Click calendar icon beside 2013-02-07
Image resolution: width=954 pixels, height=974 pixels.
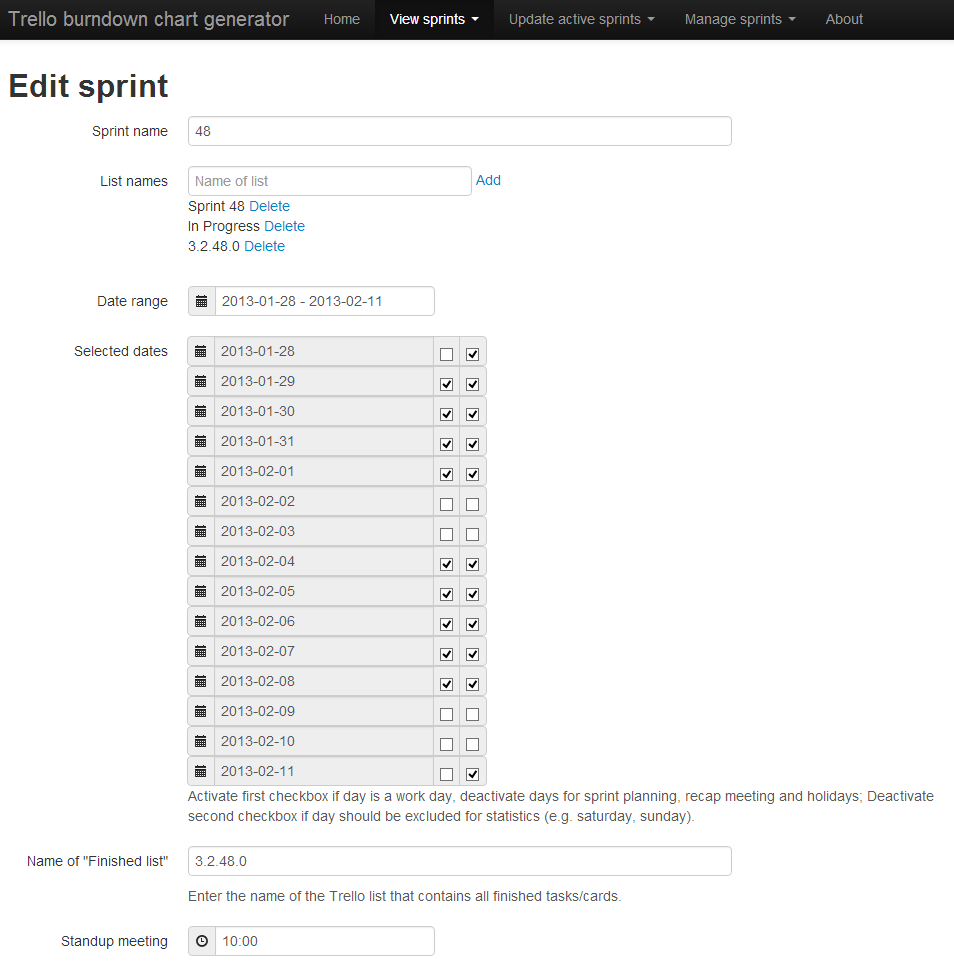(201, 652)
